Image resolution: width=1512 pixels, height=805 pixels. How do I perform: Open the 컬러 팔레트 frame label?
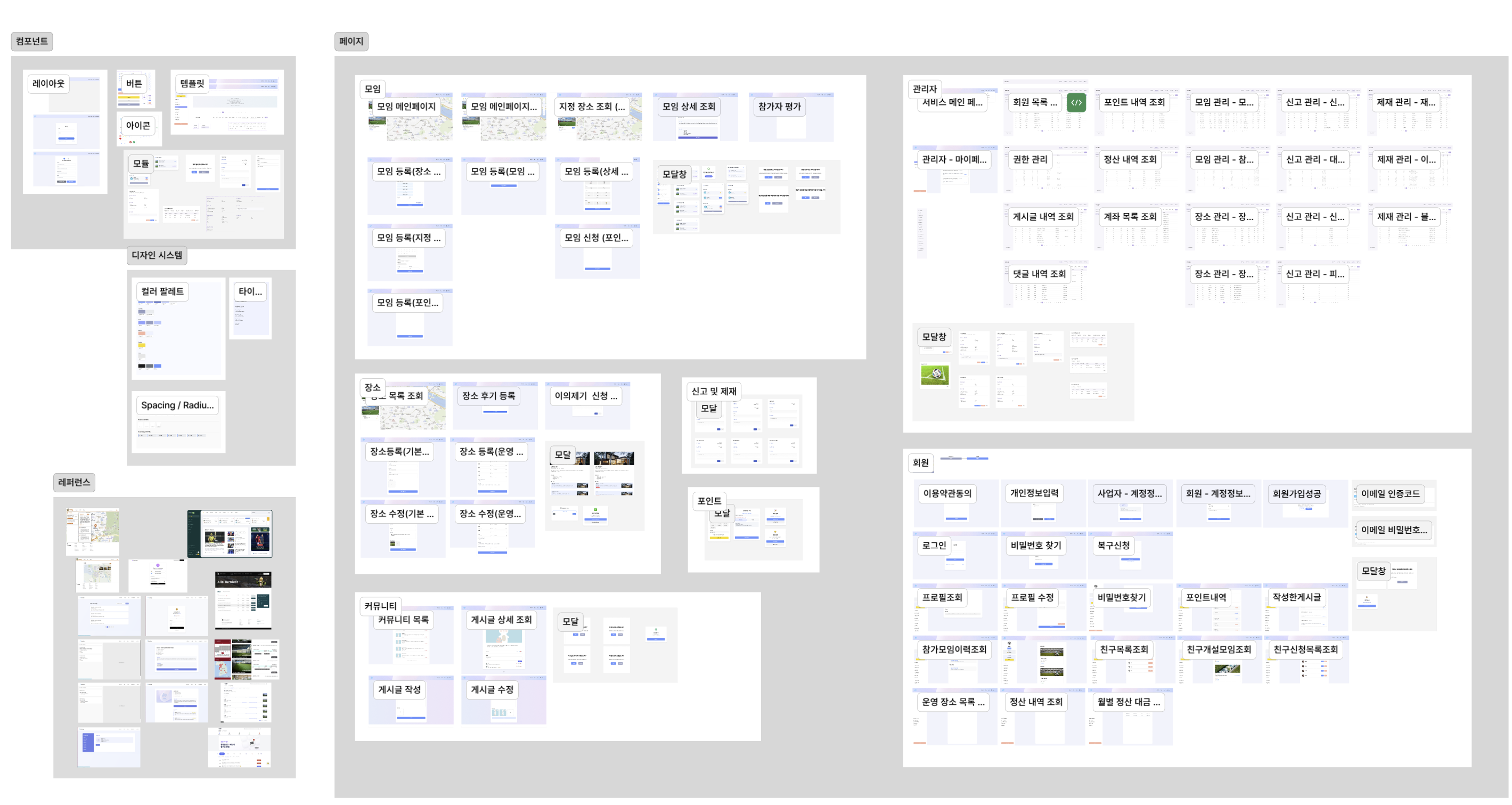tap(162, 291)
